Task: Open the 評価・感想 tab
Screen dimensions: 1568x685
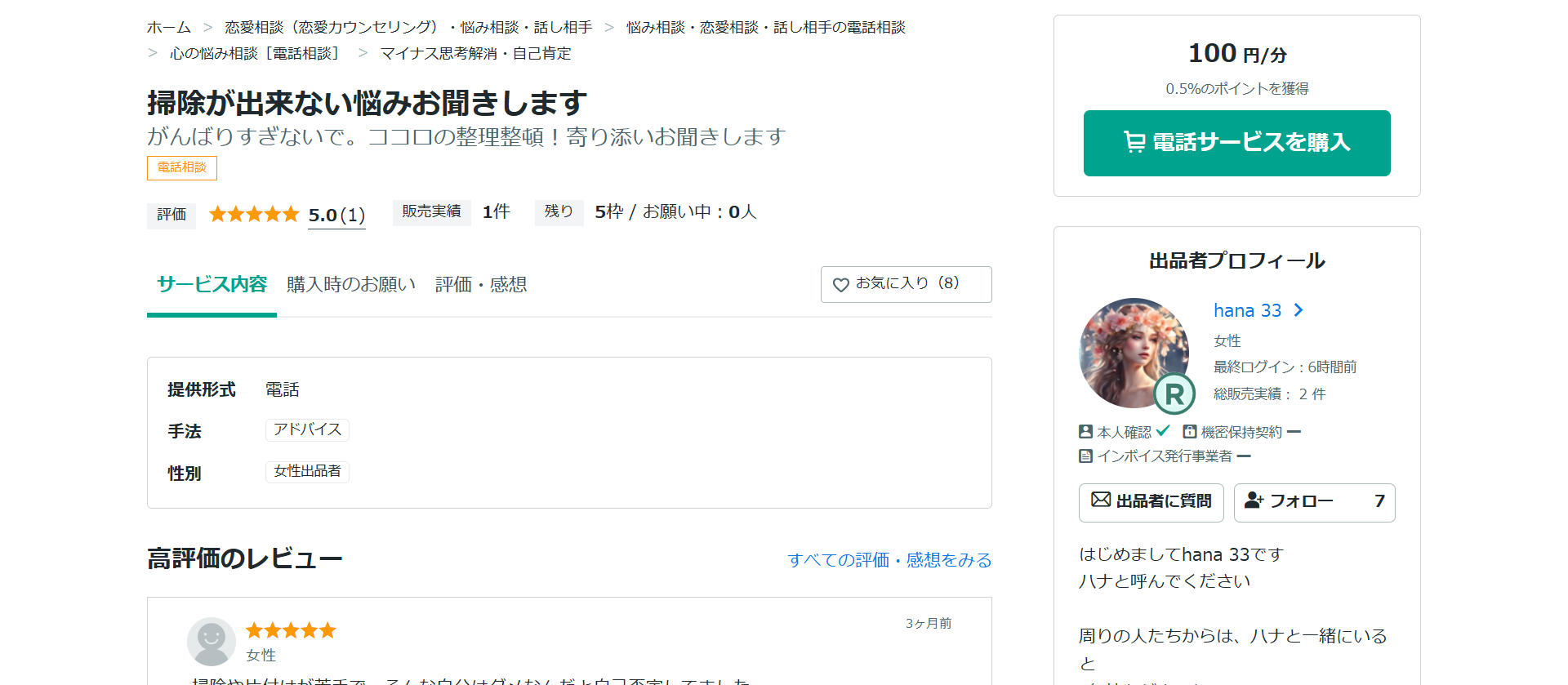Action: (x=481, y=285)
